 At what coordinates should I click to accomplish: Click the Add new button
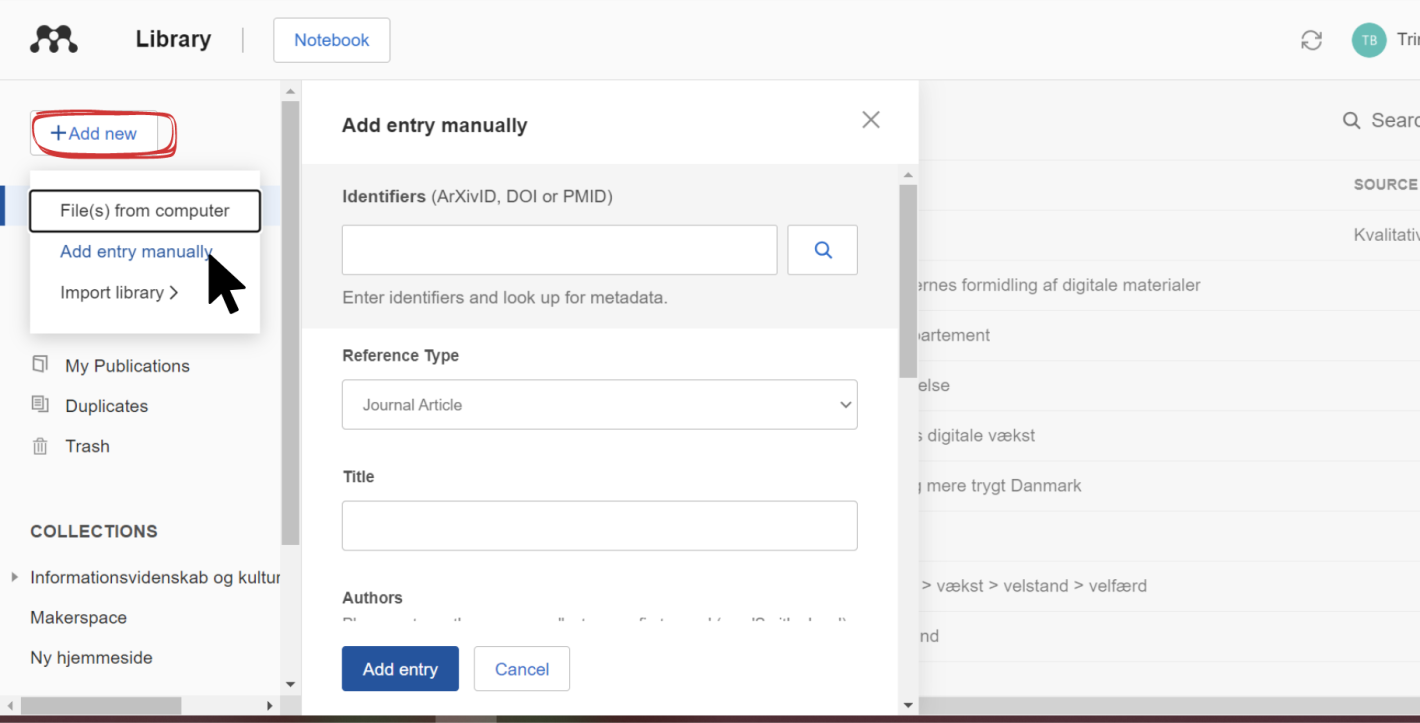point(94,133)
